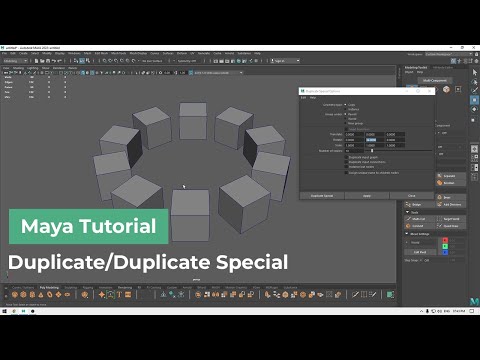This screenshot has height=360, width=480.
Task: Open the Windows Start menu
Action: [x=4, y=311]
